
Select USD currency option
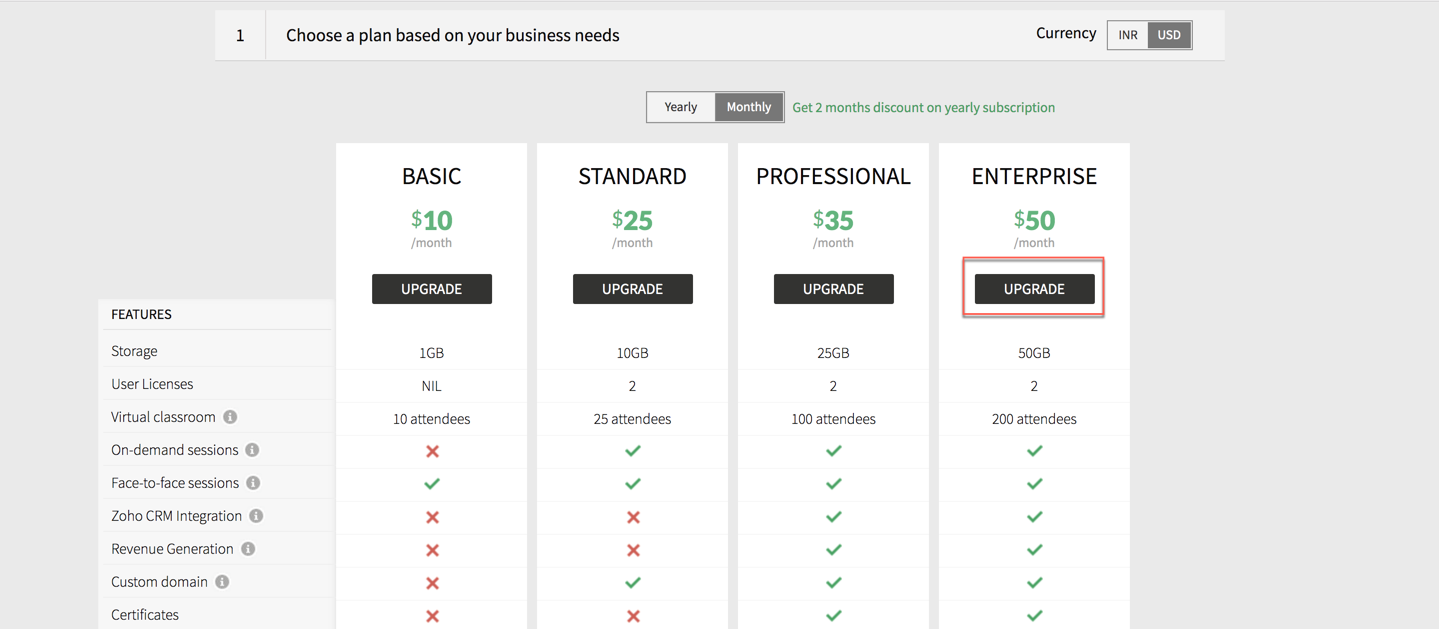1169,35
